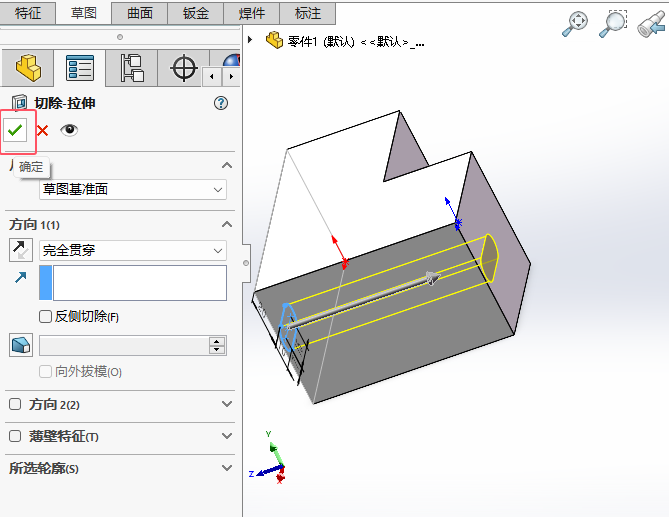Click Zoom to Fit icon
The height and width of the screenshot is (517, 669).
[575, 24]
